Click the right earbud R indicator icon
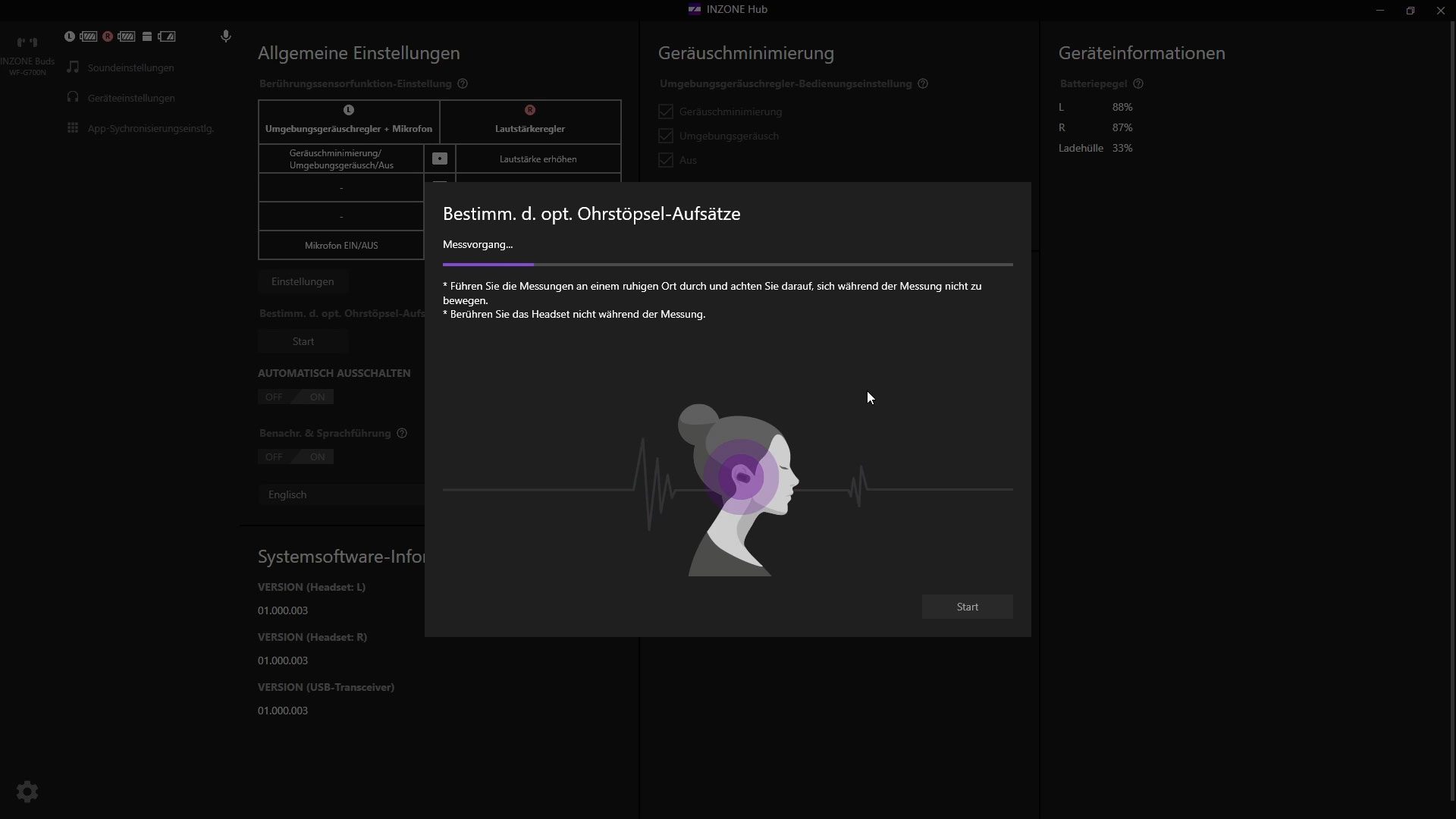Image resolution: width=1456 pixels, height=819 pixels. point(108,36)
